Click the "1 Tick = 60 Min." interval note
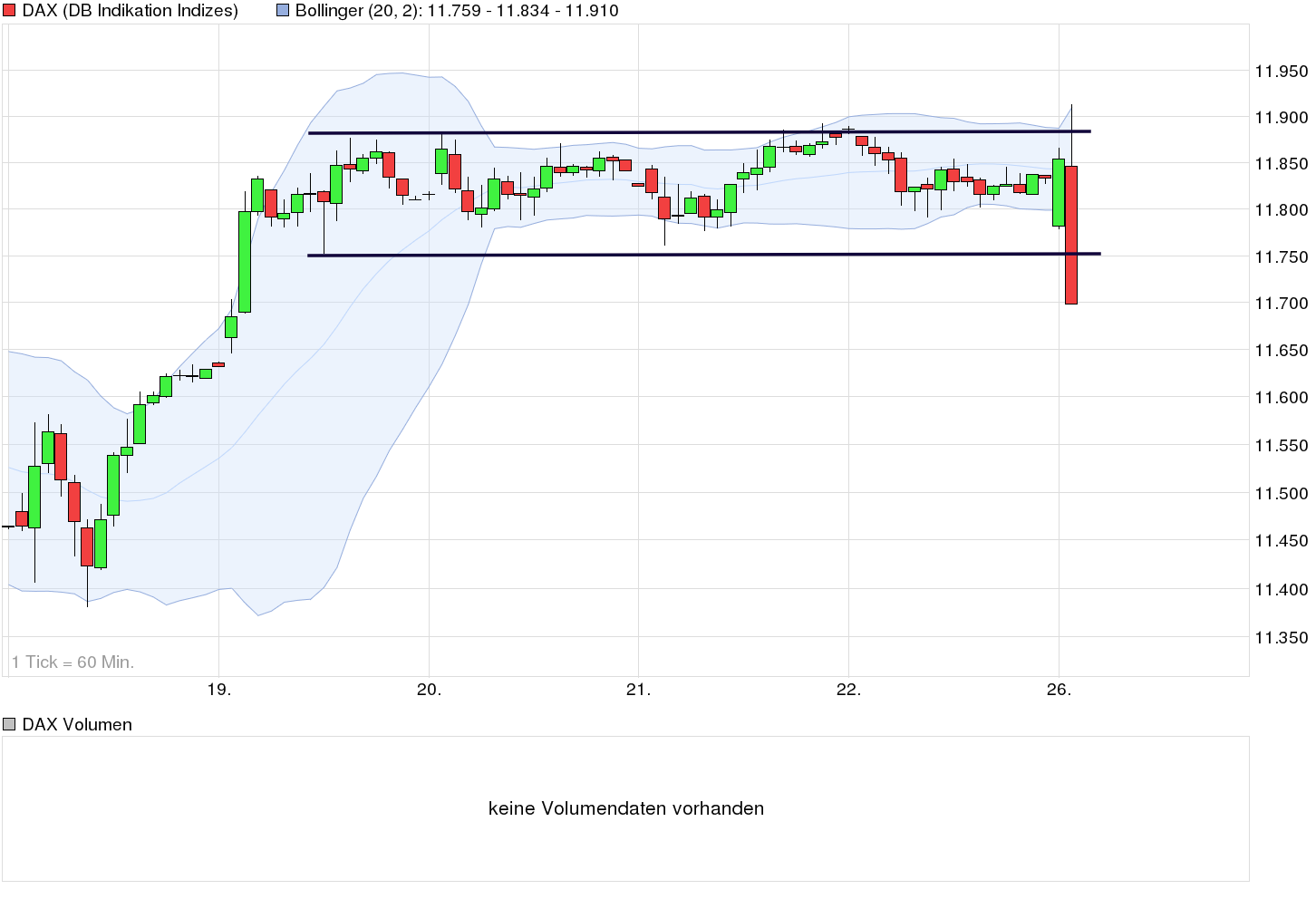 (x=73, y=662)
